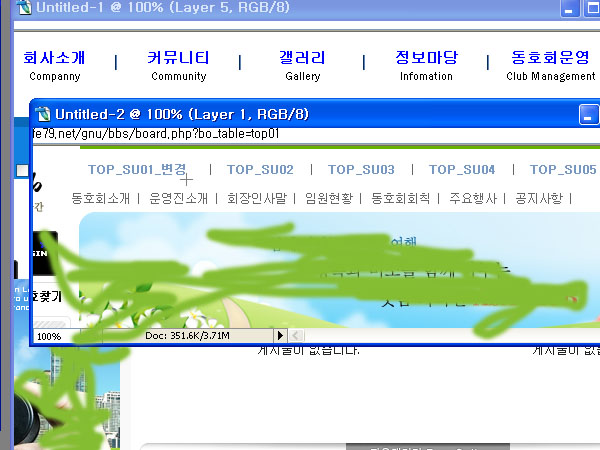Go to the 주요행사 submenu link
The width and height of the screenshot is (600, 450).
coord(475,198)
